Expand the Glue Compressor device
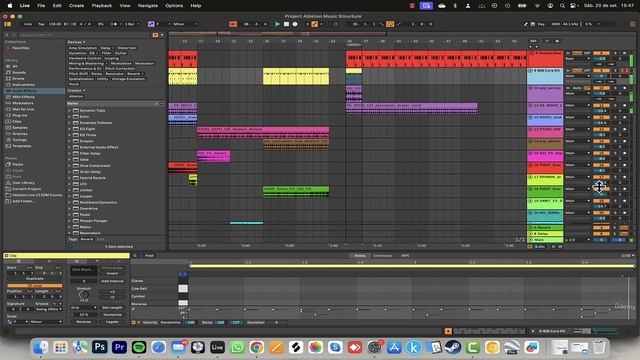640x360 pixels. tap(69, 165)
